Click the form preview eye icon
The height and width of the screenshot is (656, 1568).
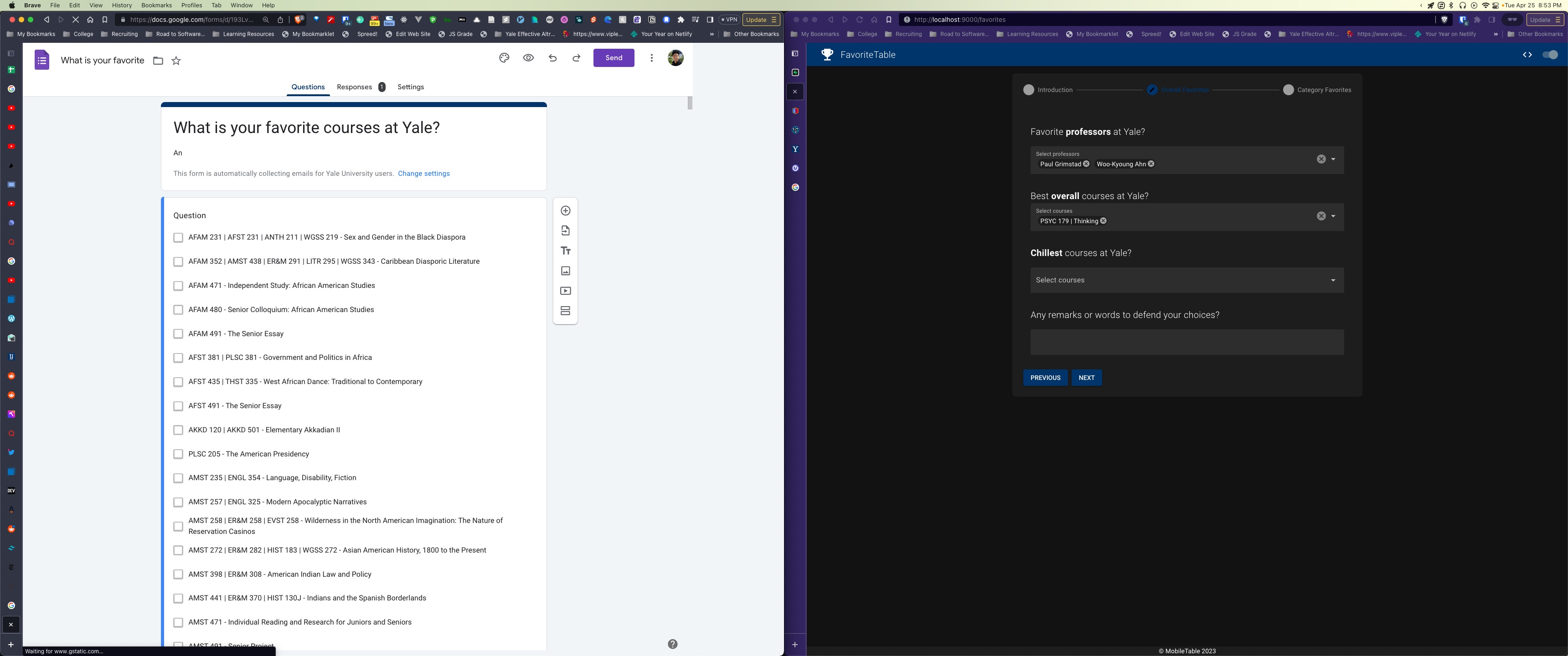[x=528, y=58]
